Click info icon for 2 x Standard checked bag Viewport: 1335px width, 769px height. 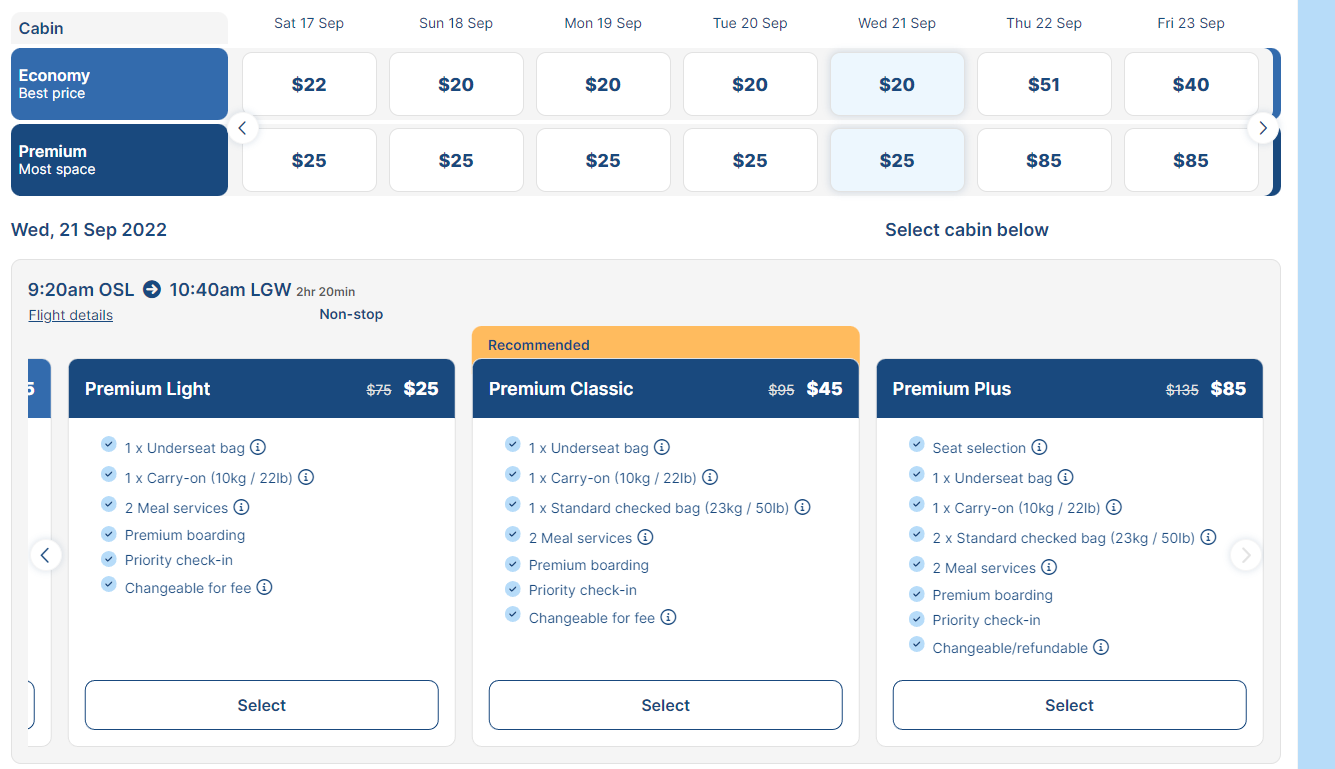tap(1208, 537)
